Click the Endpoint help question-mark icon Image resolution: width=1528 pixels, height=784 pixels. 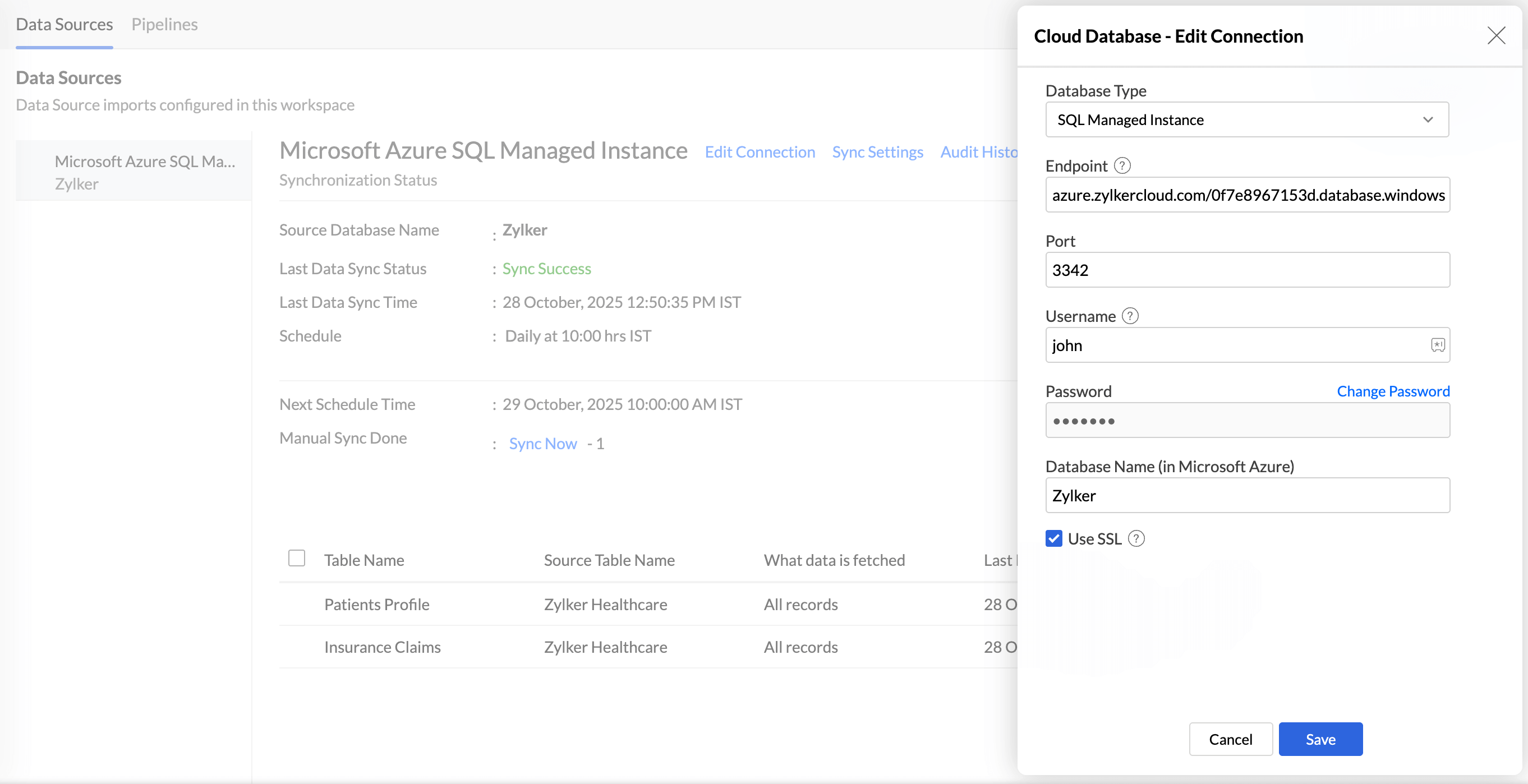pyautogui.click(x=1122, y=165)
